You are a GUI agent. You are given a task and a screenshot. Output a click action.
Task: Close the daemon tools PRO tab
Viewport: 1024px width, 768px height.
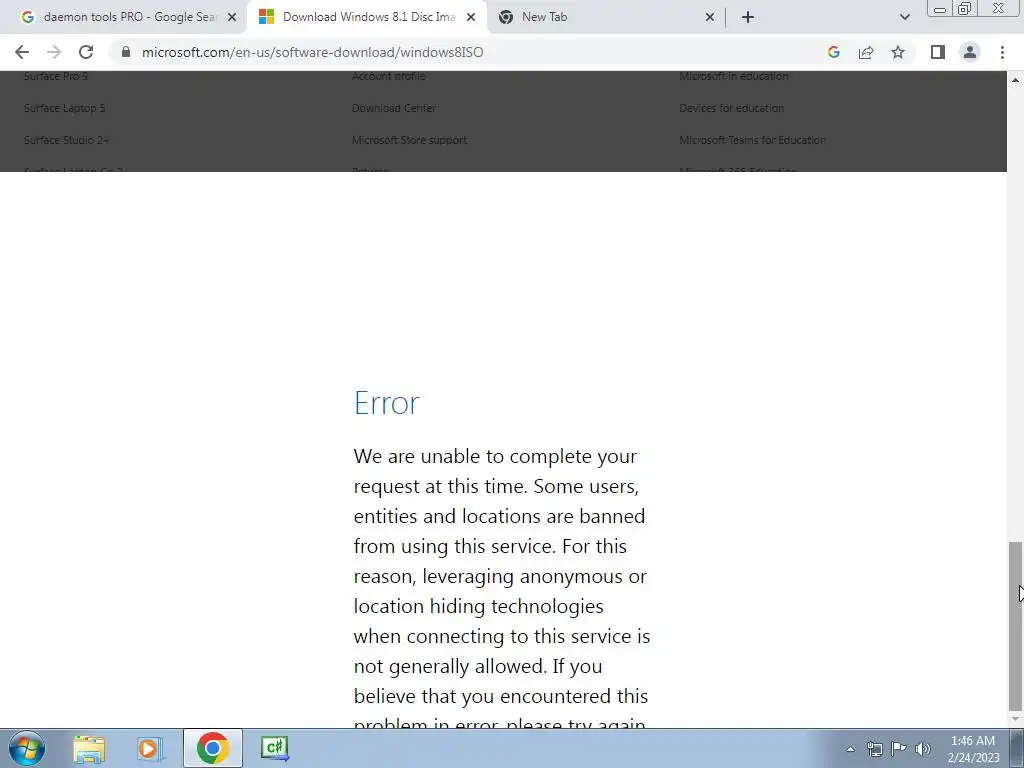[x=232, y=17]
